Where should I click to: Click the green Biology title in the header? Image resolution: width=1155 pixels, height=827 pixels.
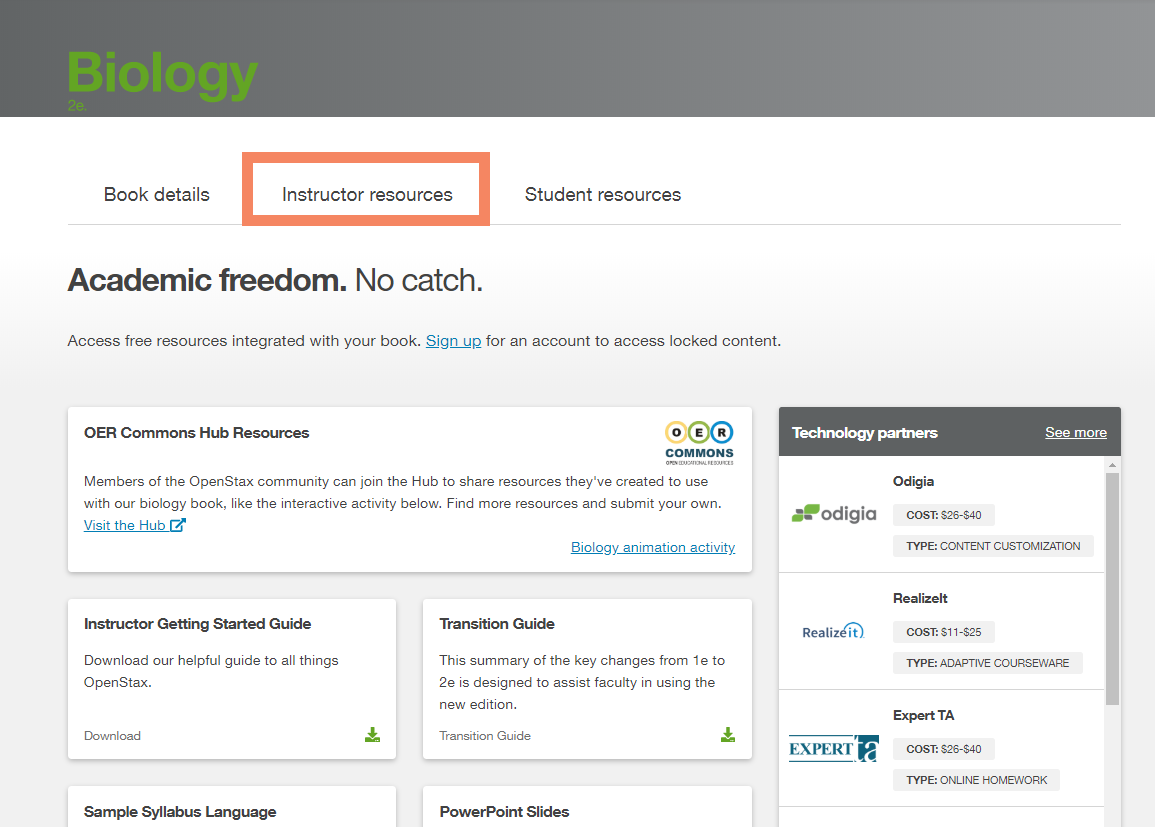162,74
